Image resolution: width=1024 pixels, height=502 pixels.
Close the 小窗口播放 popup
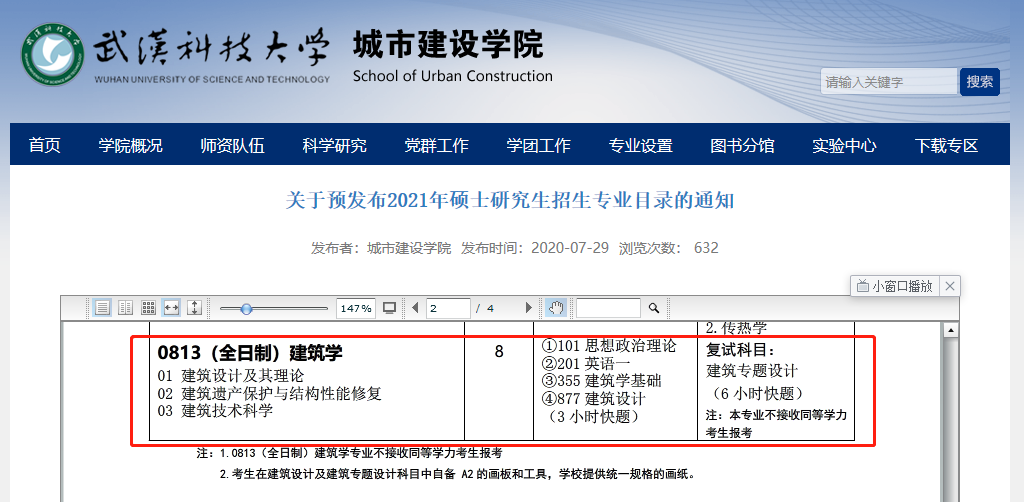(x=950, y=286)
